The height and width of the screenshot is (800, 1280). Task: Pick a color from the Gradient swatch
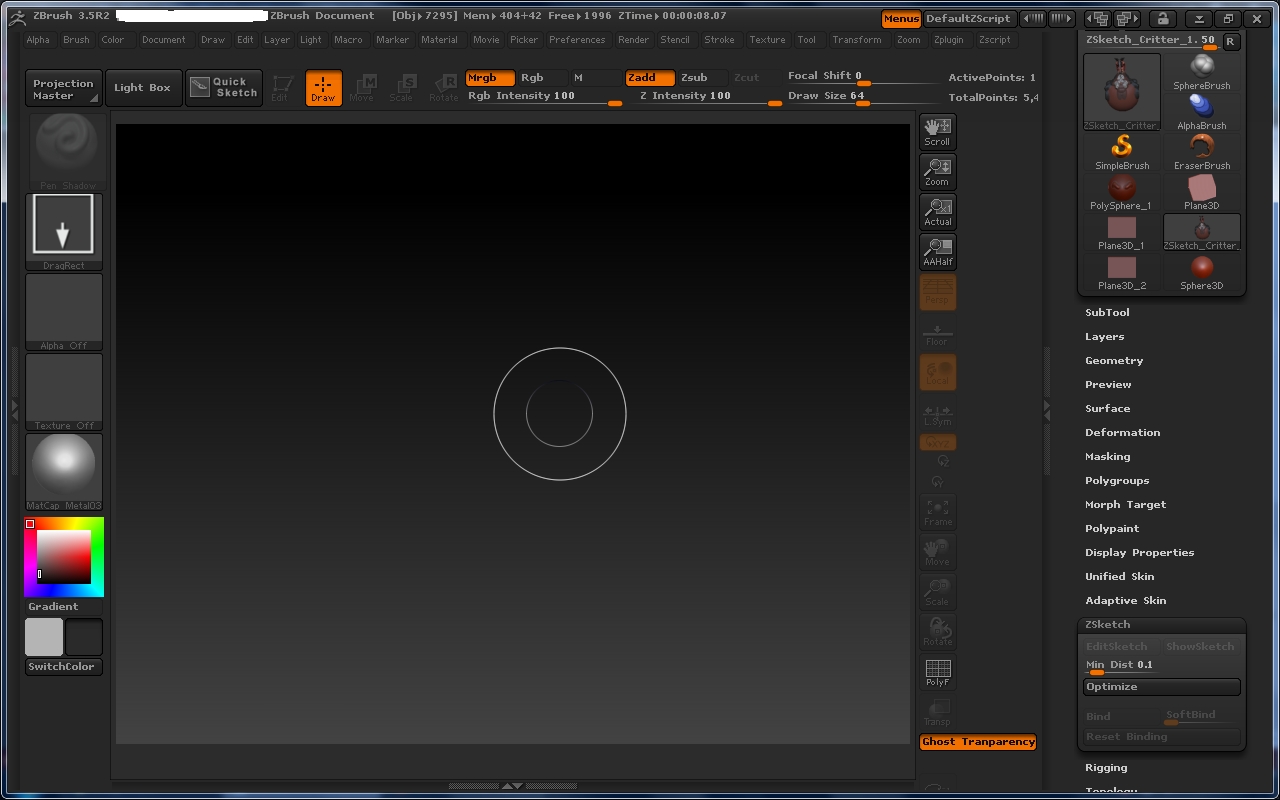pyautogui.click(x=63, y=556)
